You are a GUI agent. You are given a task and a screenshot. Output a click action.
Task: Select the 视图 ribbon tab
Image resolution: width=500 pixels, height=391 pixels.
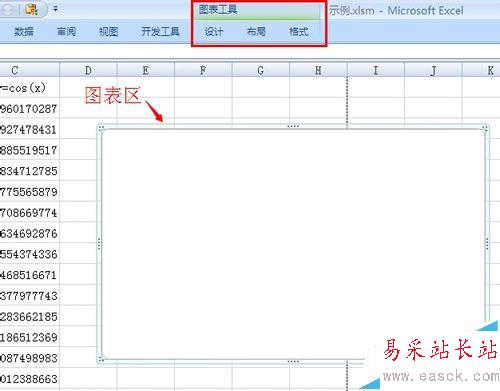[x=109, y=32]
